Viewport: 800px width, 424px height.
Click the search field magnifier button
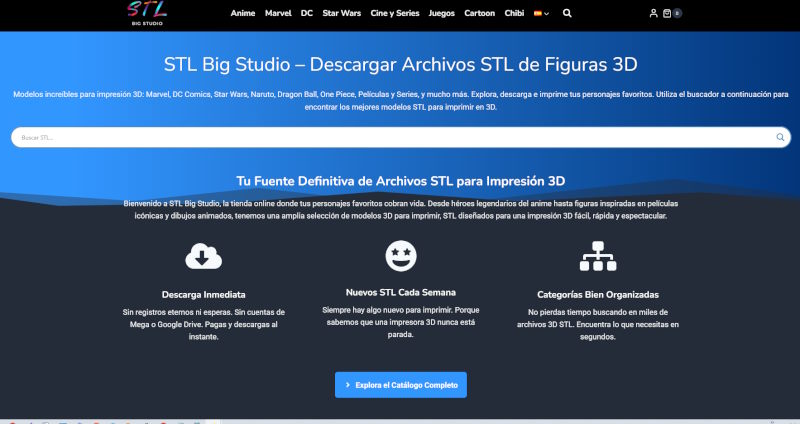780,137
